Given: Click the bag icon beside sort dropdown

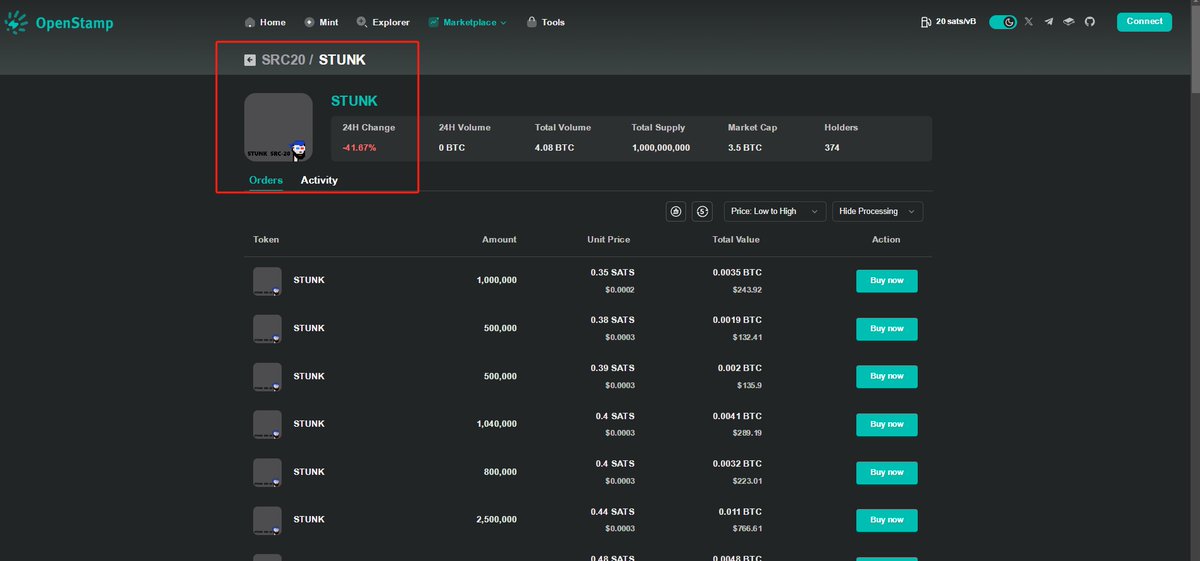Looking at the screenshot, I should click(x=676, y=211).
